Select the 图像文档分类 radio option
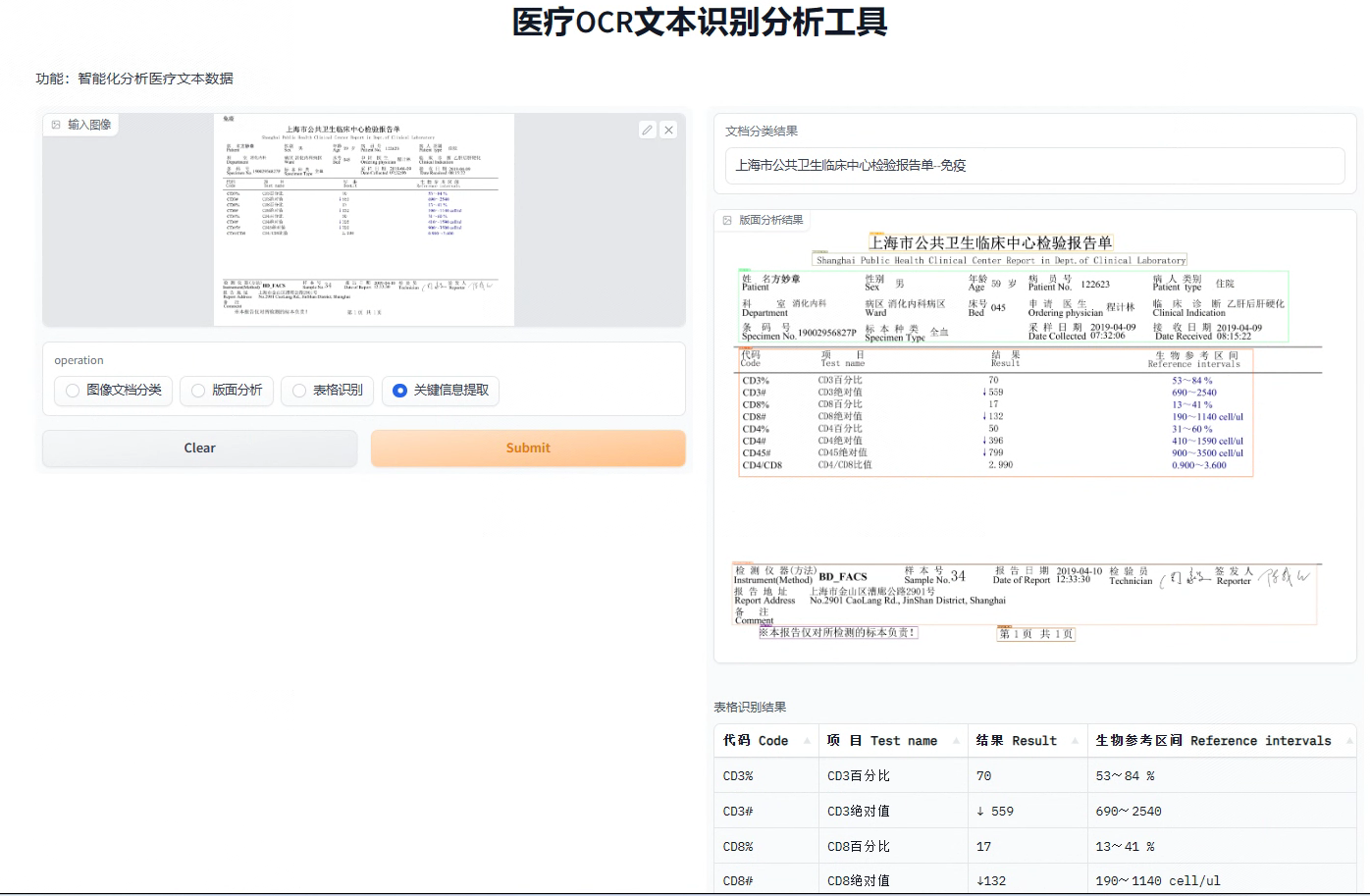Screen dimensions: 1370x896 coord(114,391)
